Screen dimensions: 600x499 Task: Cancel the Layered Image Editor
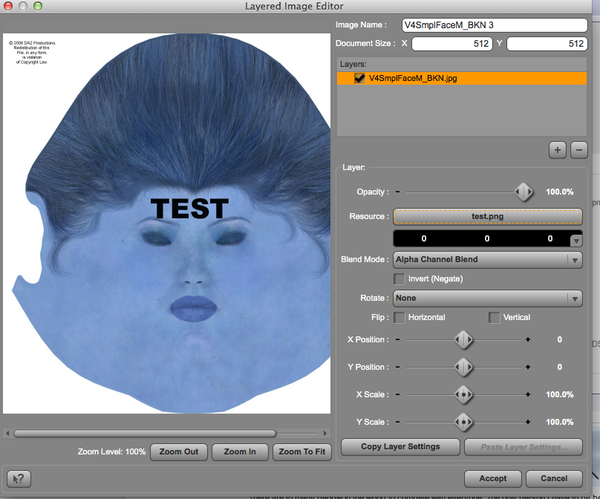pyautogui.click(x=554, y=478)
